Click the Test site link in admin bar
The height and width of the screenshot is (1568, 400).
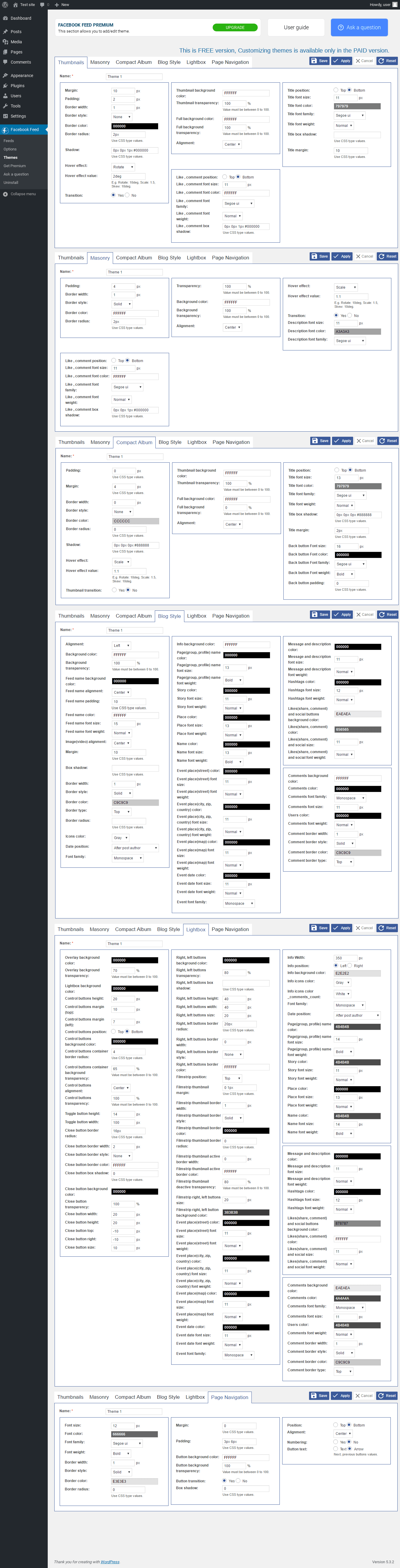pos(27,4)
